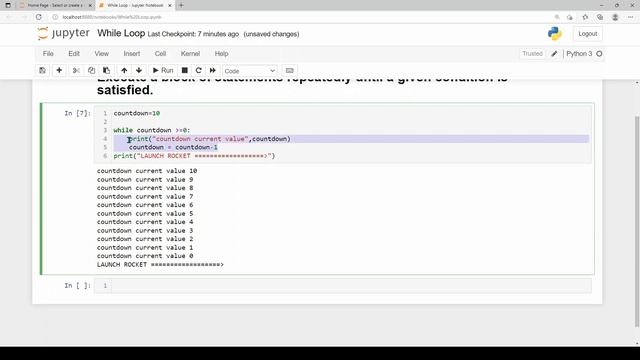
Task: Click the Jupyter logo
Action: pos(63,33)
